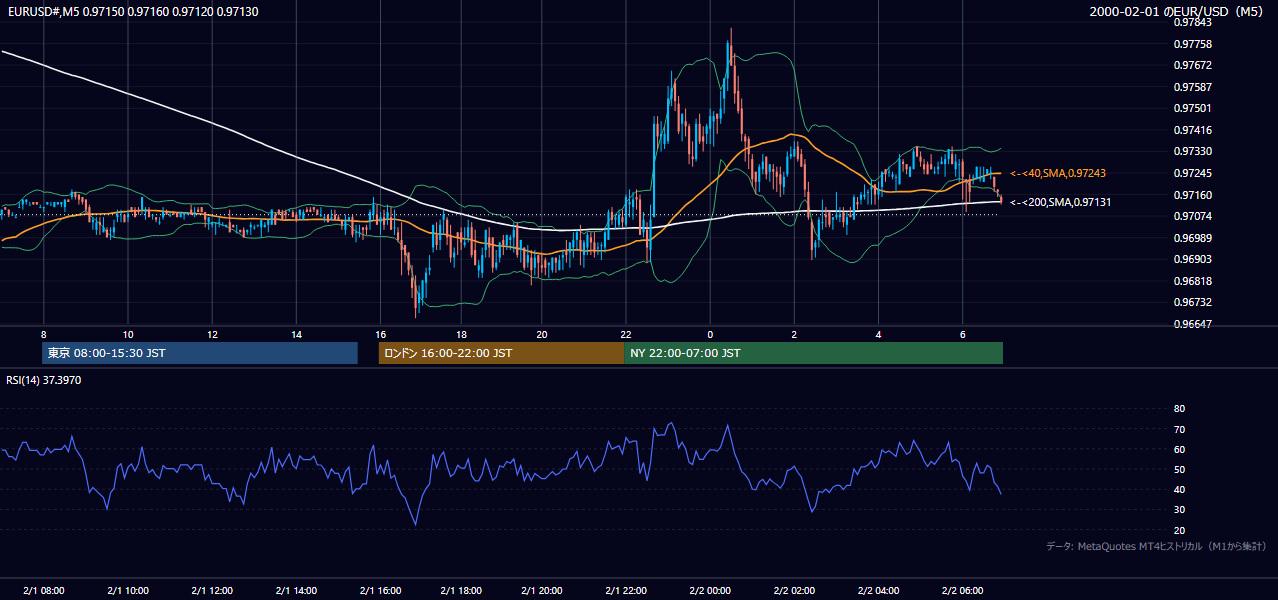Click the bottom date label 2/2 00:00

pos(710,591)
